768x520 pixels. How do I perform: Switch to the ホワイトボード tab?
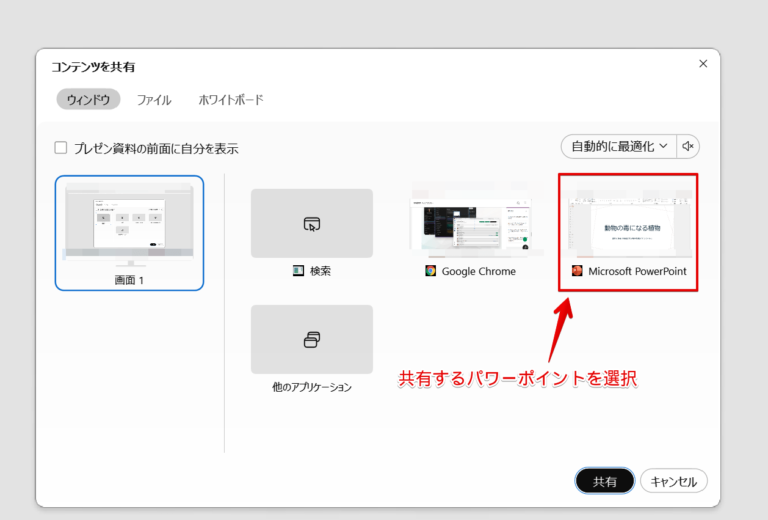click(231, 100)
